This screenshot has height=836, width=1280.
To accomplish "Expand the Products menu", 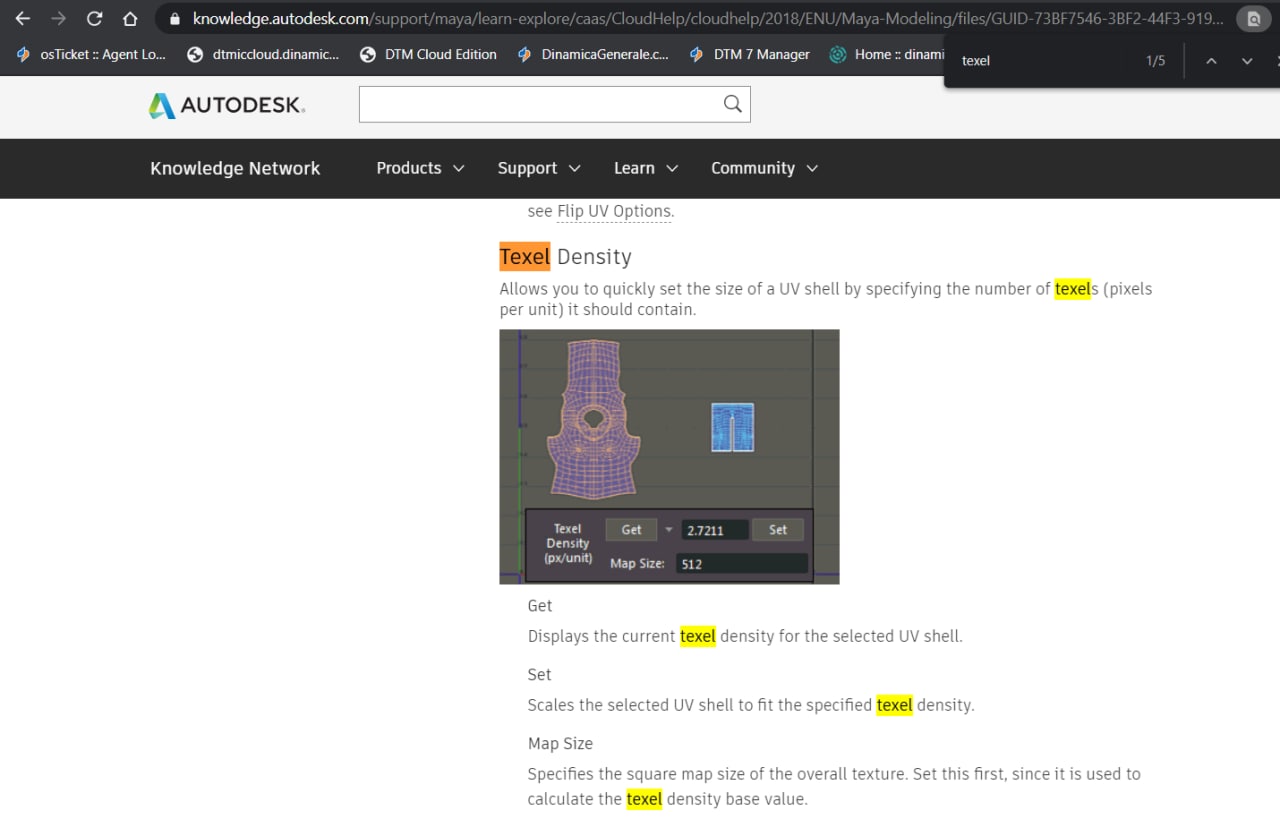I will click(x=420, y=168).
